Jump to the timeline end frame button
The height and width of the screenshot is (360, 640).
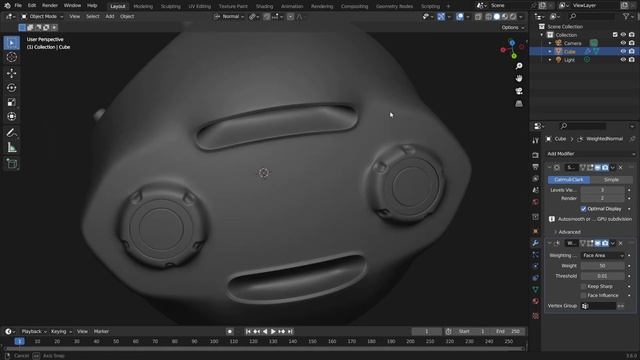(290, 331)
